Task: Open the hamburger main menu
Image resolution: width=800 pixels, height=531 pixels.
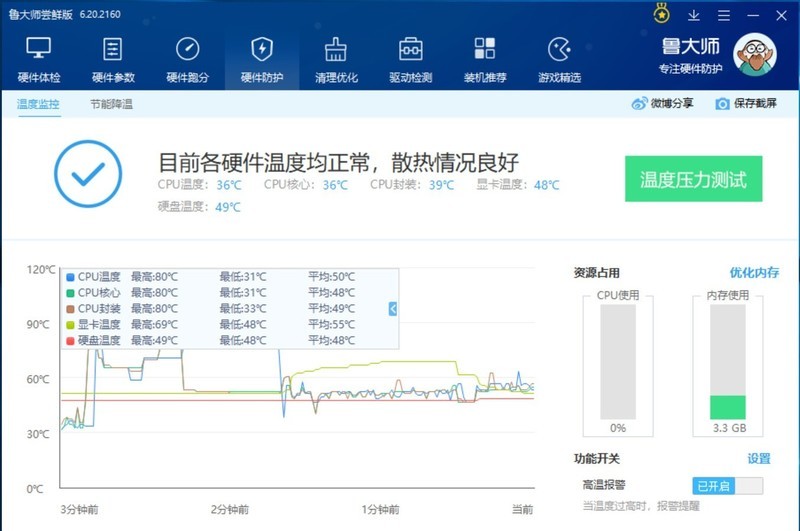Action: [x=723, y=15]
